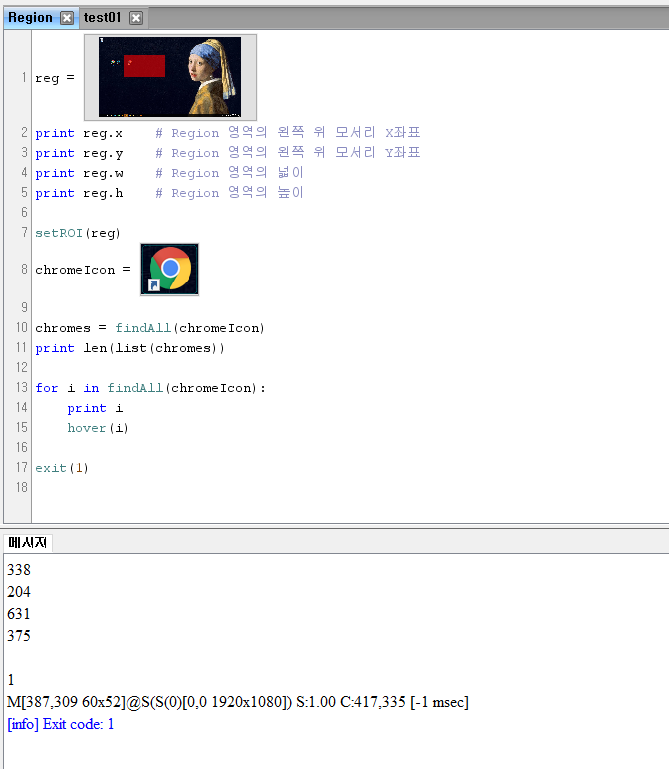Image resolution: width=669 pixels, height=769 pixels.
Task: Close the test01 tab
Action: pos(136,18)
